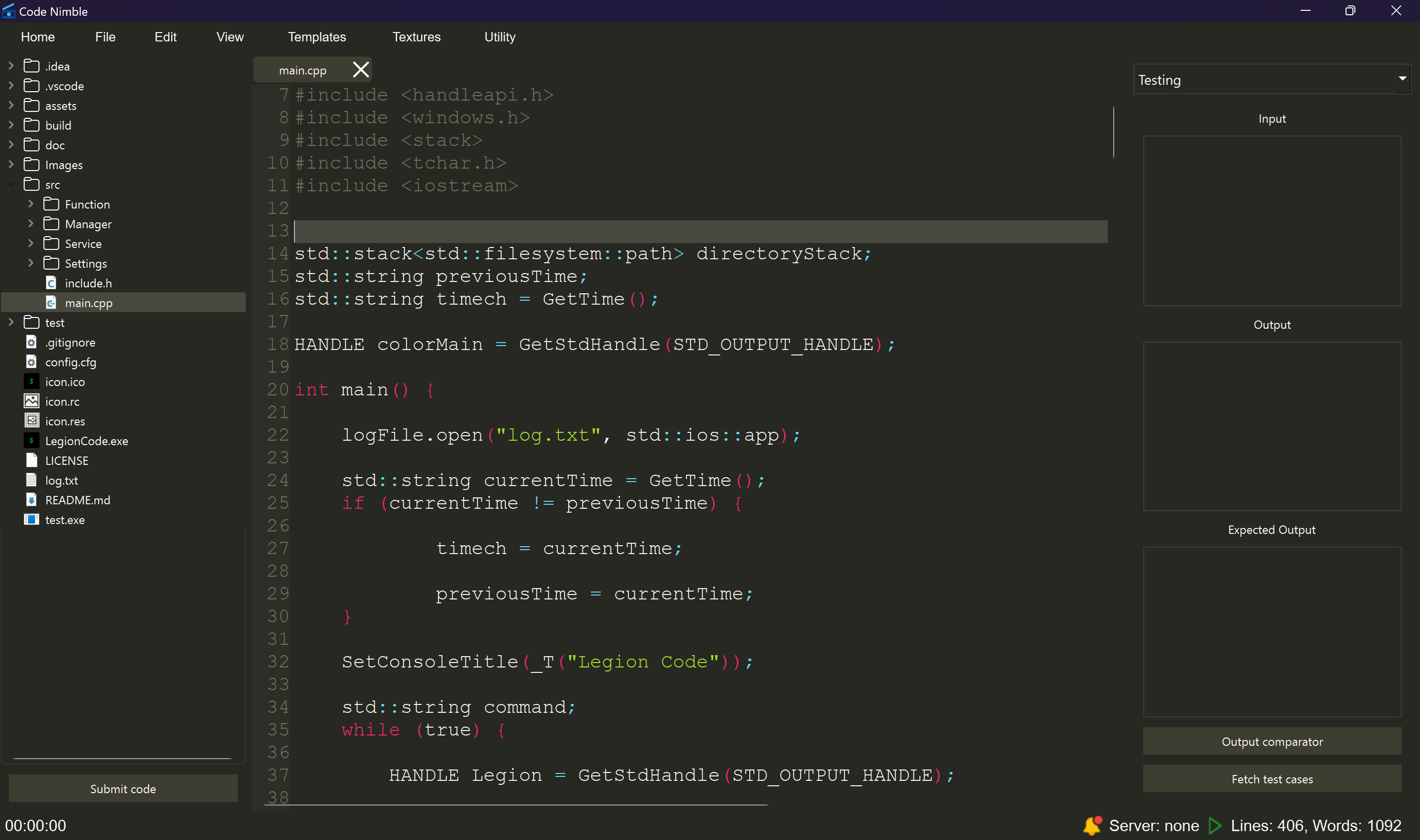The image size is (1420, 840).
Task: Select LICENSE in the file tree
Action: coord(67,461)
